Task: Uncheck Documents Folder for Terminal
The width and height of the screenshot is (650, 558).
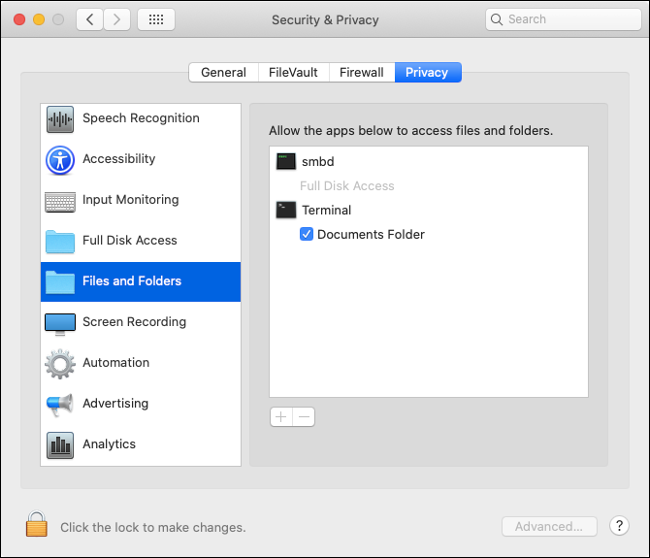Action: 307,235
